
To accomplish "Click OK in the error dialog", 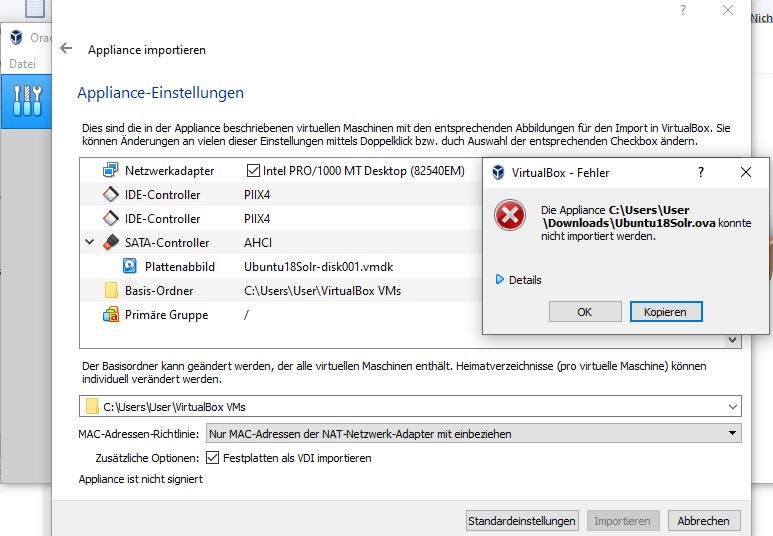I will (585, 312).
